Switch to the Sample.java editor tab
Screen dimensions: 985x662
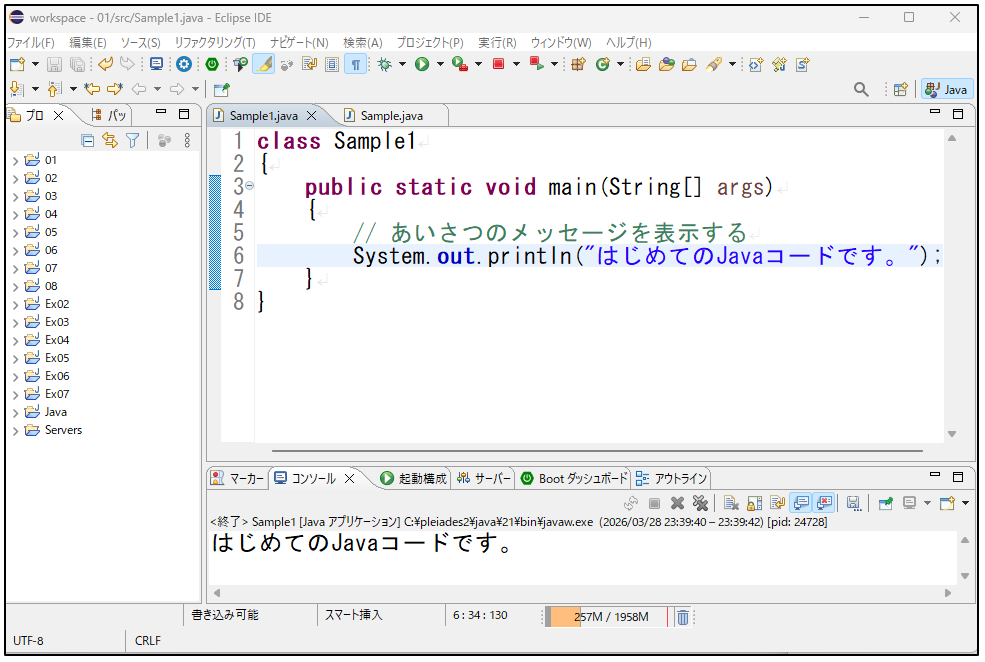click(391, 116)
